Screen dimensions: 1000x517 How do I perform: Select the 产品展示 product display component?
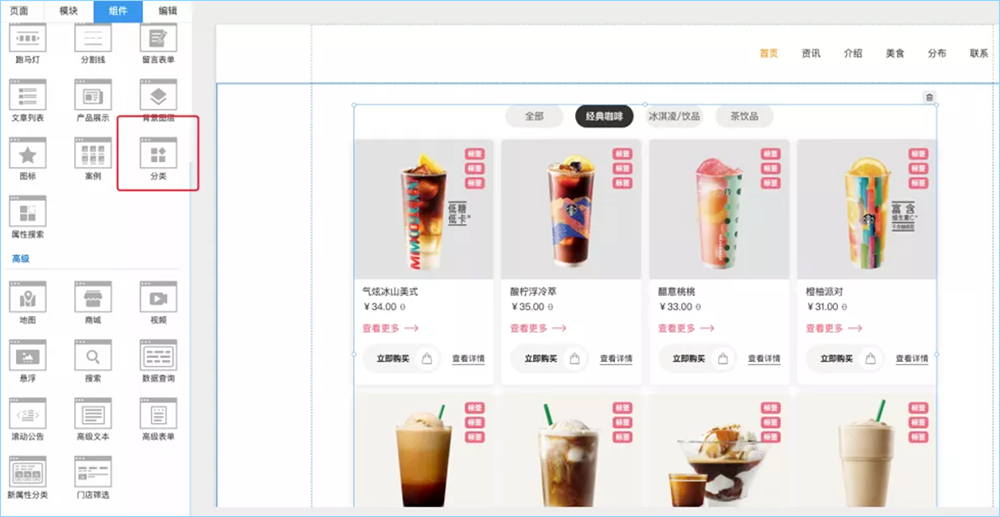click(93, 101)
